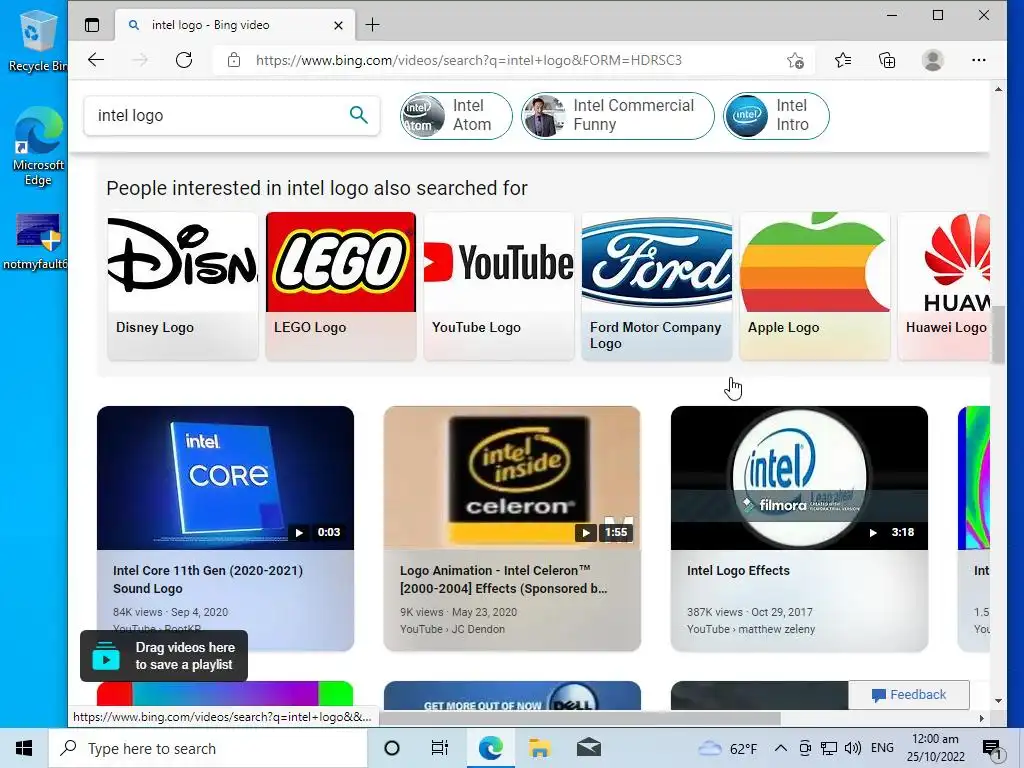Viewport: 1024px width, 768px height.
Task: Open the Disney Logo related search
Action: point(182,286)
